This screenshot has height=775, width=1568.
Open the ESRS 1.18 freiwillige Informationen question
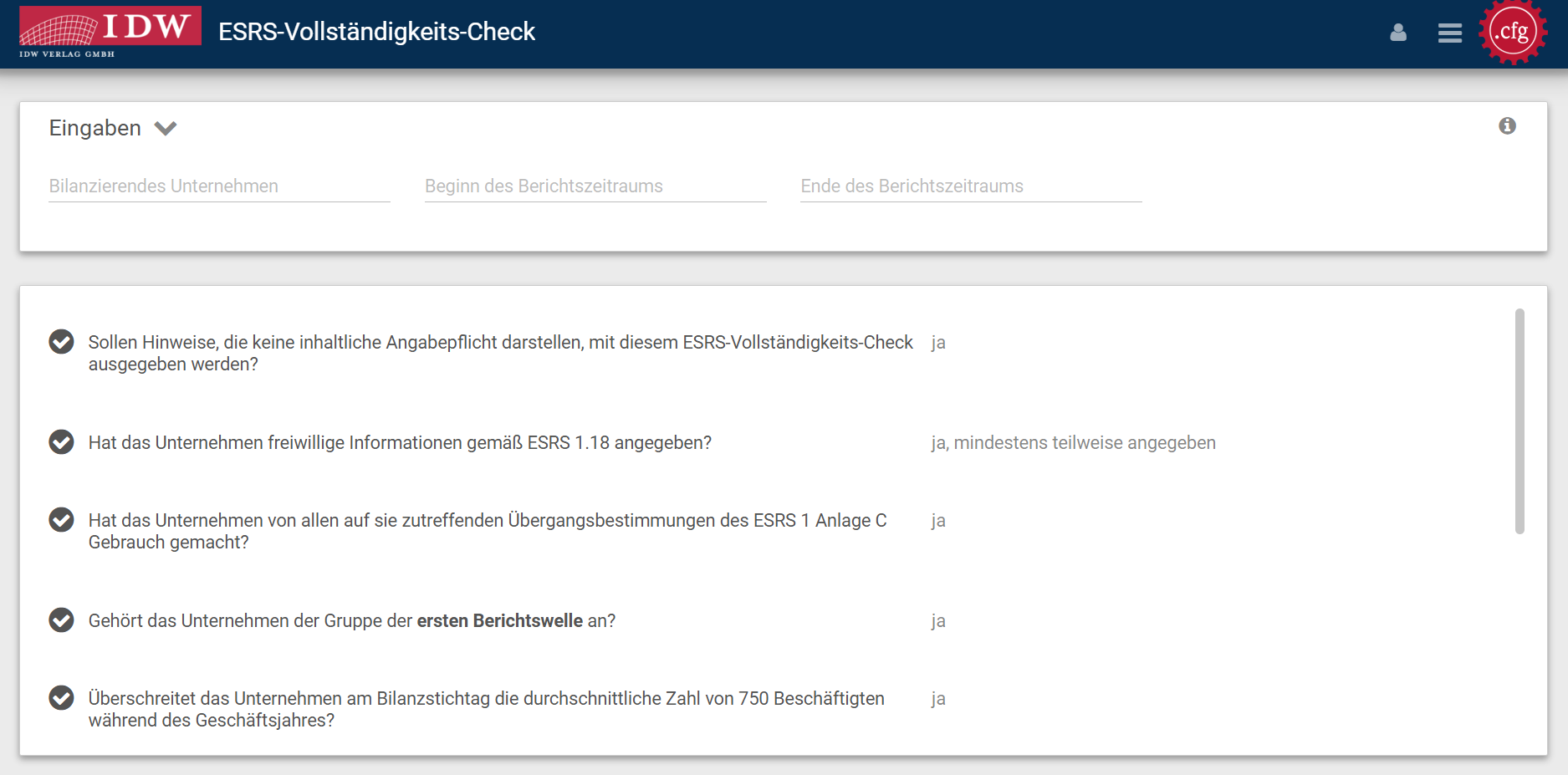tap(400, 443)
